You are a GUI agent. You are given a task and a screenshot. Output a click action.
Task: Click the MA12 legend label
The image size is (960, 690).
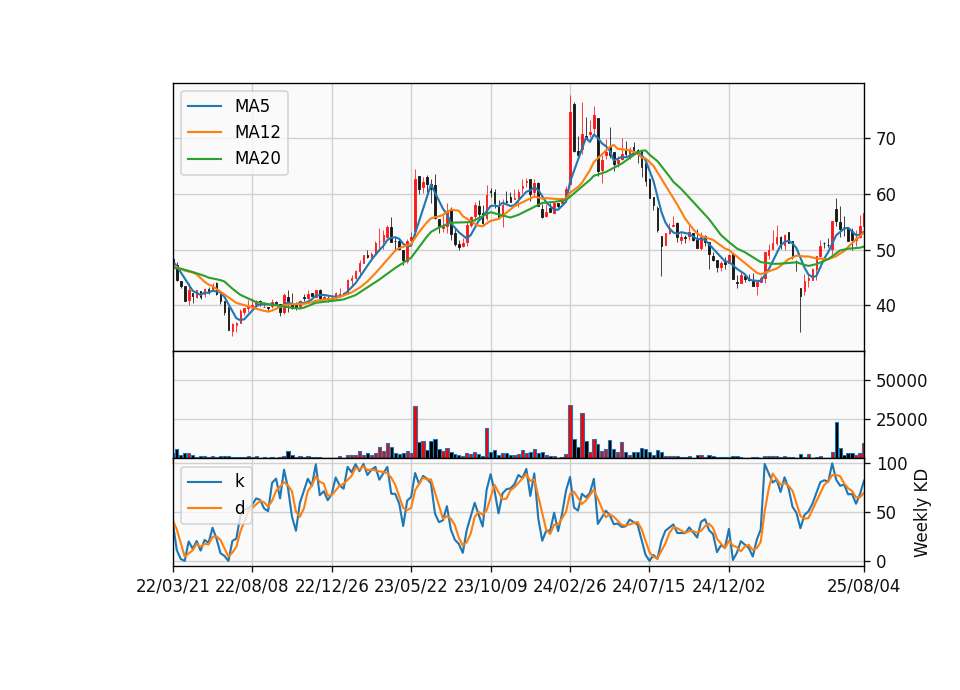coord(257,132)
